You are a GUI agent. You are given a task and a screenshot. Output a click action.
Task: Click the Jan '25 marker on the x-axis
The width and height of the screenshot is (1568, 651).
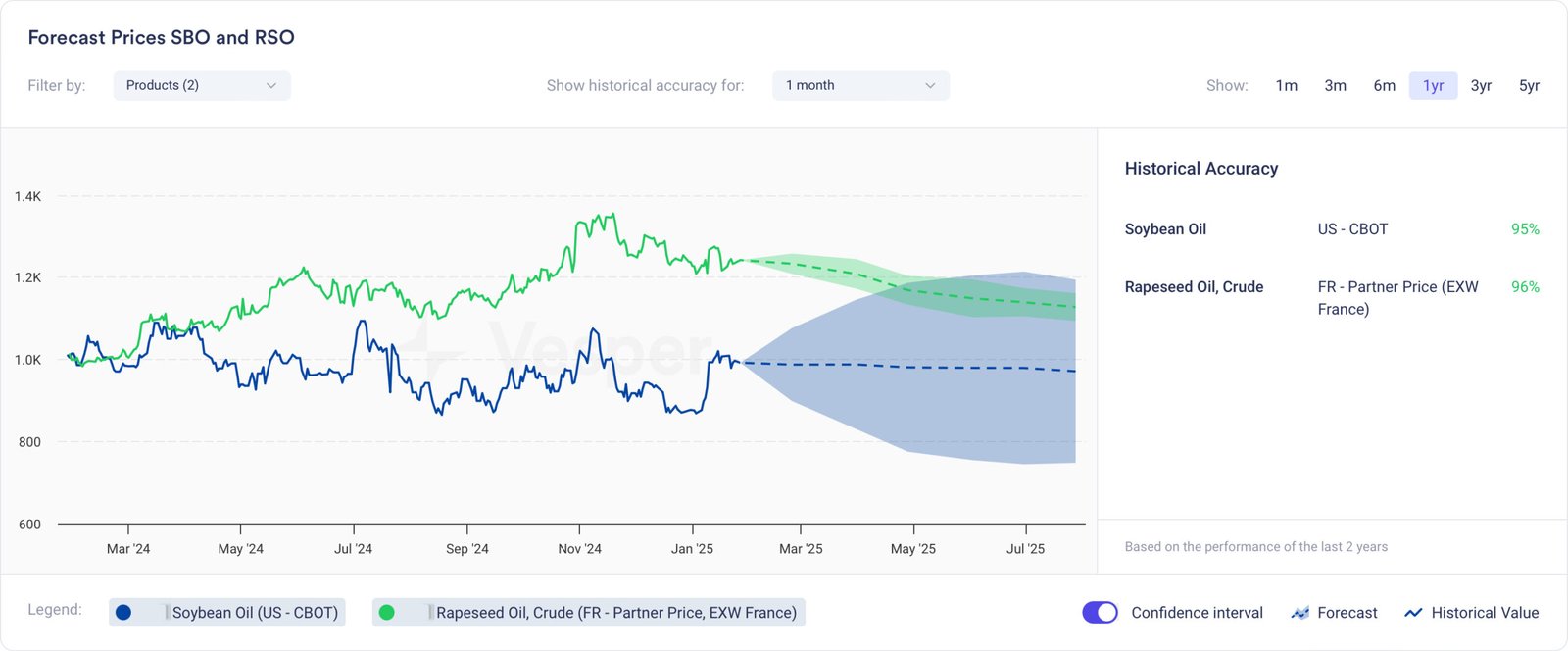(692, 549)
